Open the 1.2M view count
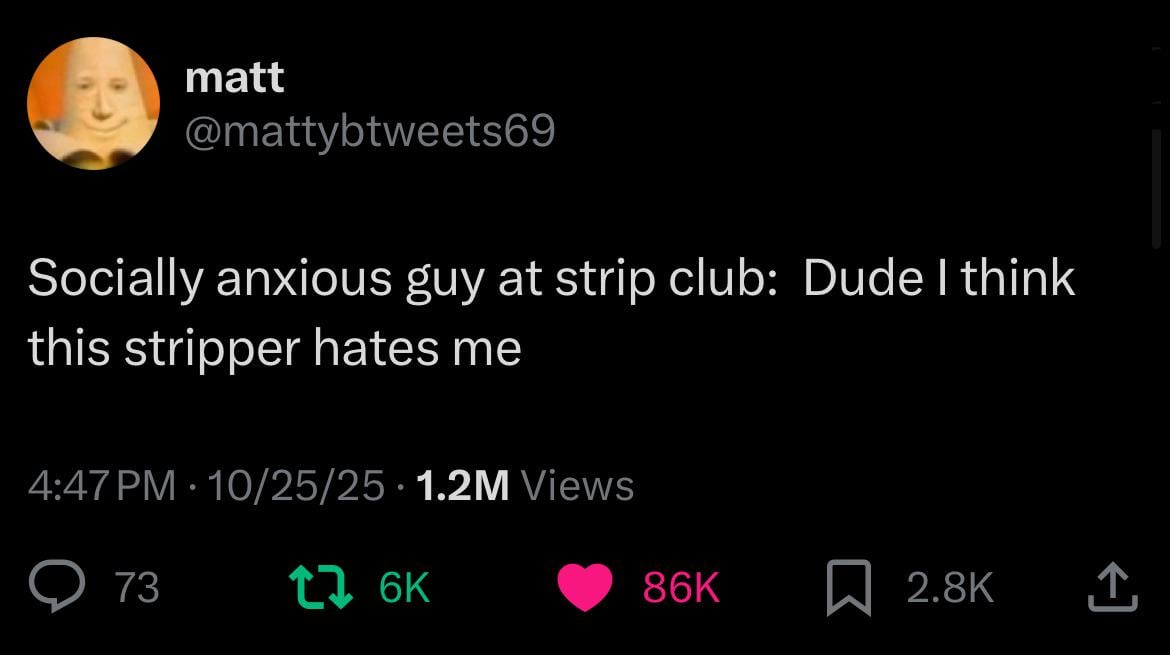Image resolution: width=1170 pixels, height=655 pixels. (463, 486)
